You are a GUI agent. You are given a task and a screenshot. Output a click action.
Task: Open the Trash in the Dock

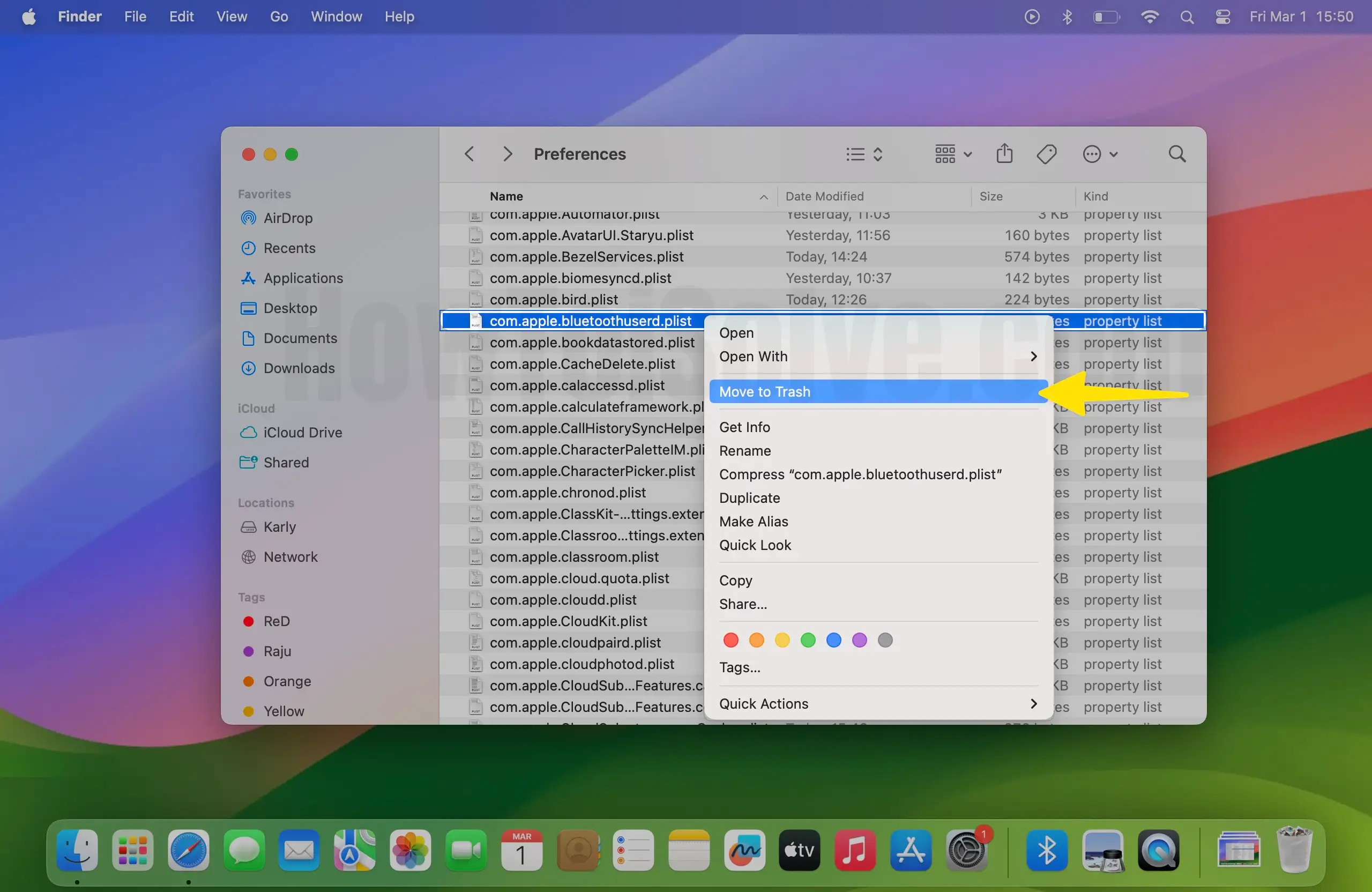tap(1294, 850)
